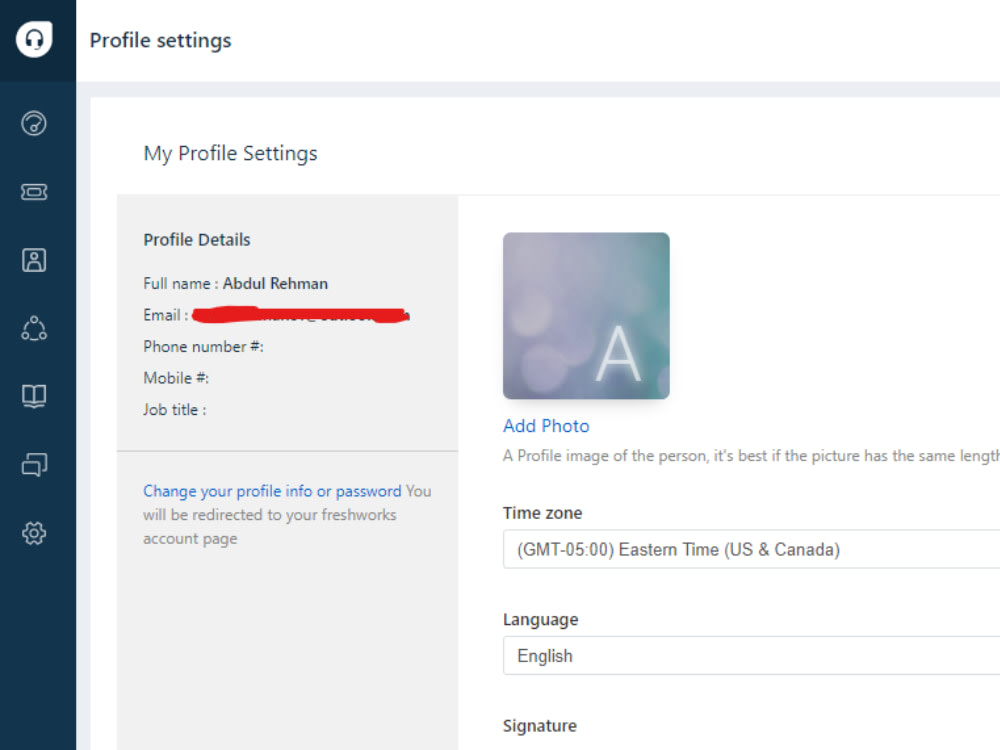
Task: Open the Social connections icon in sidebar
Action: [34, 328]
